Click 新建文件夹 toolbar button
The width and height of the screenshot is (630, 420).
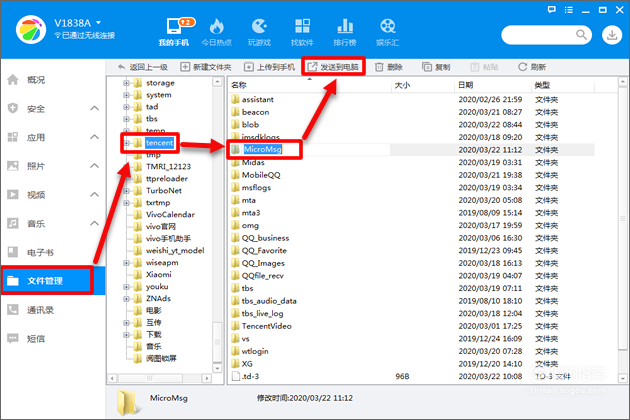click(206, 67)
